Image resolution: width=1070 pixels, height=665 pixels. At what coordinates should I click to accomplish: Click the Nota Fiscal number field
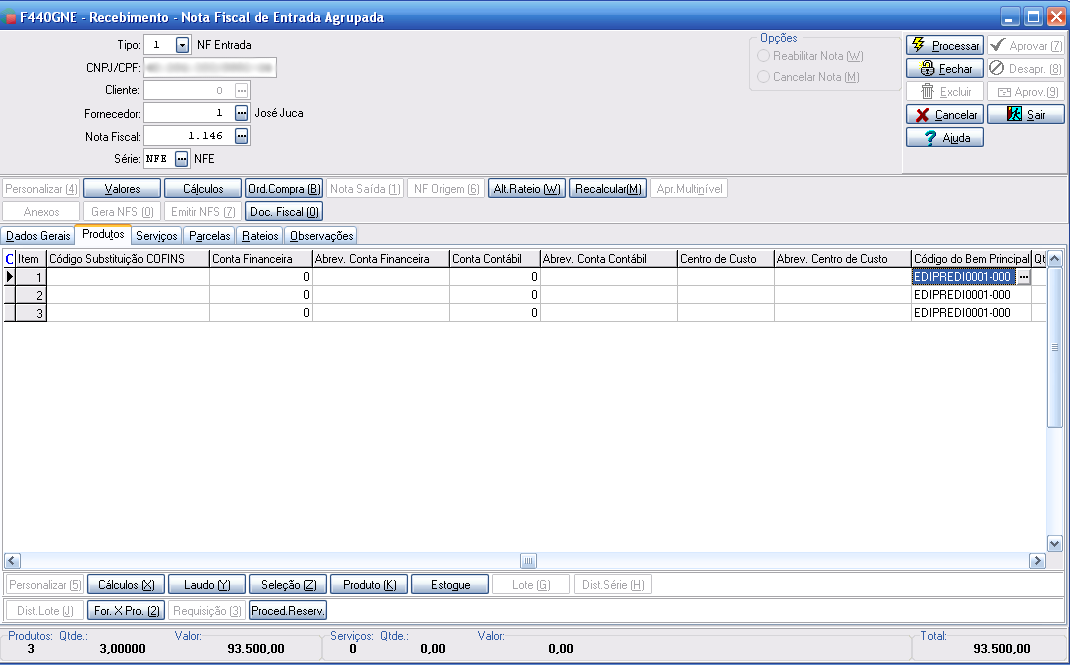point(189,136)
